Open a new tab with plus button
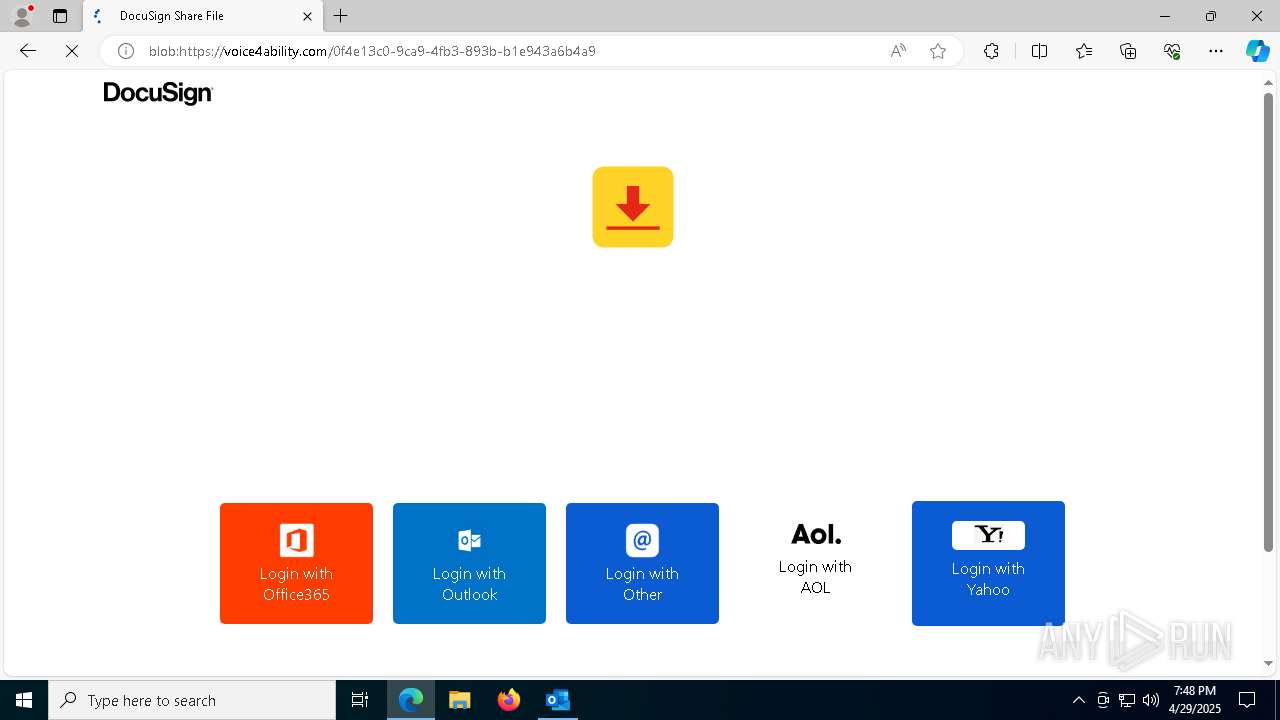Screen dimensions: 1280x720 click(341, 16)
